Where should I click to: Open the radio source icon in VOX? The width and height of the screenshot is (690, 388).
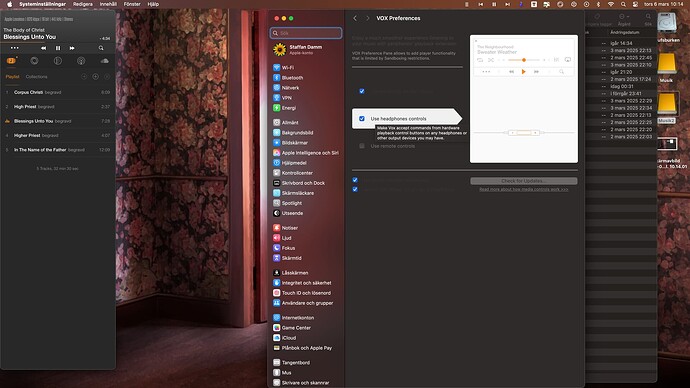point(81,61)
